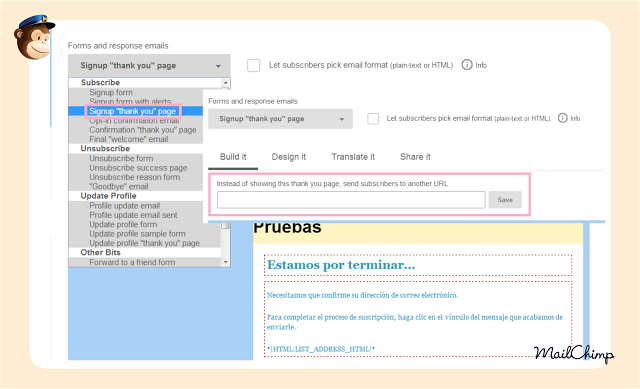Check inner panel's email format checkbox
640x389 pixels.
(x=373, y=119)
